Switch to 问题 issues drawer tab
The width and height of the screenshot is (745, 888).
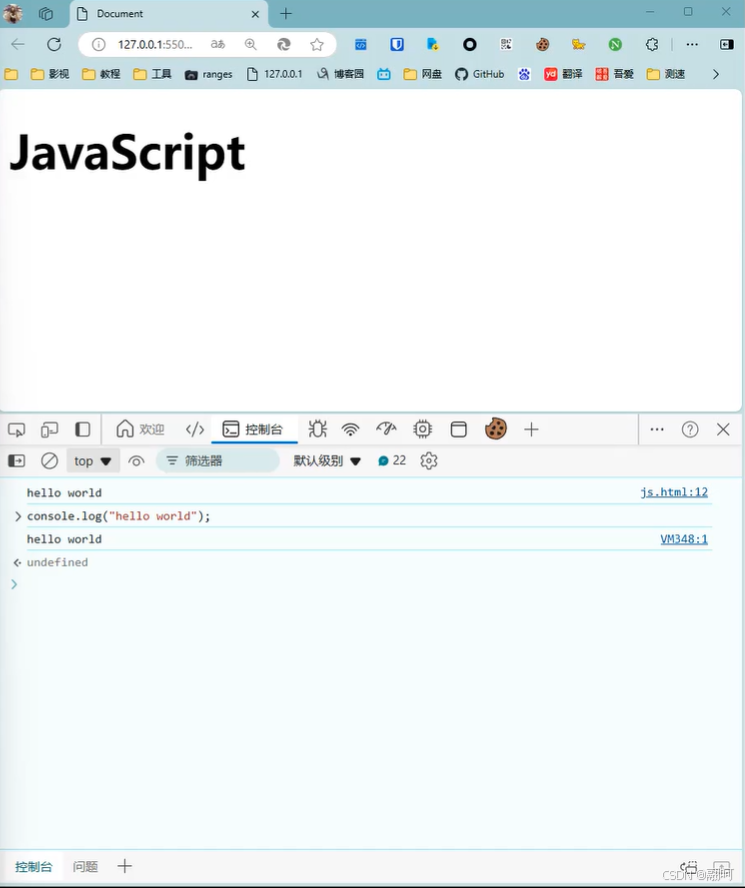click(86, 866)
